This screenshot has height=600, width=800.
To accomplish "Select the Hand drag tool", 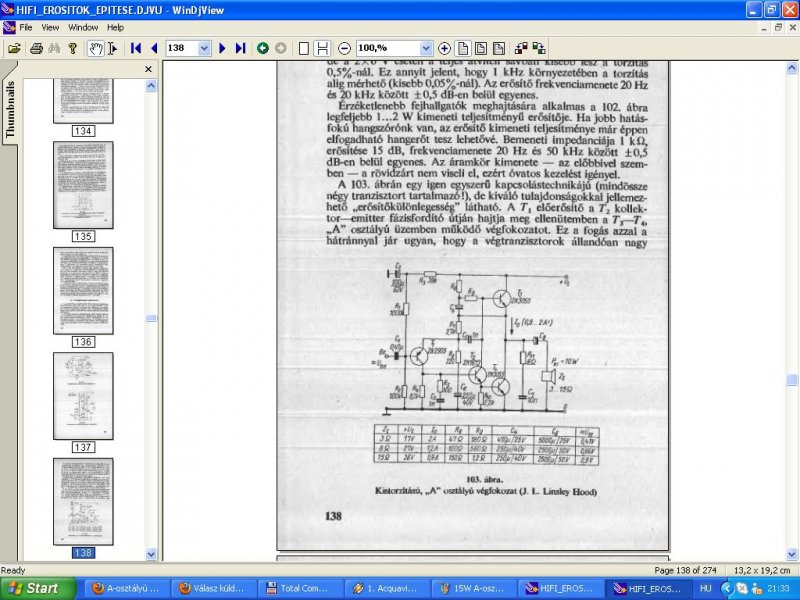I will point(95,48).
